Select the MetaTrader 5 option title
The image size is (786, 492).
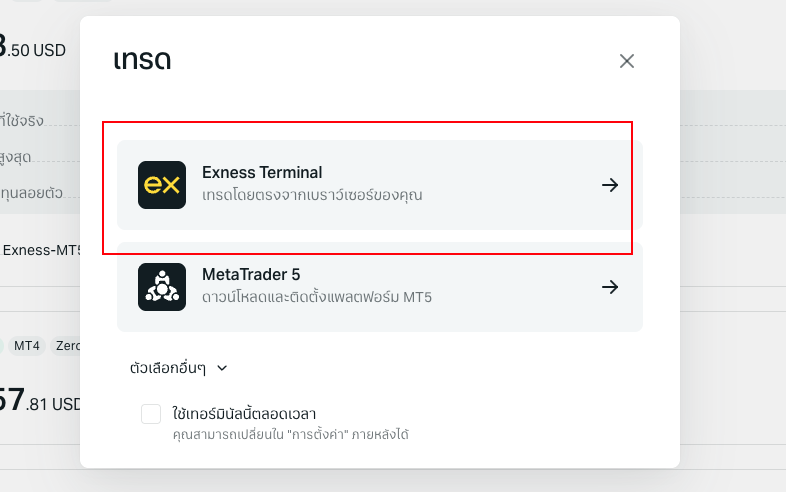coord(251,275)
